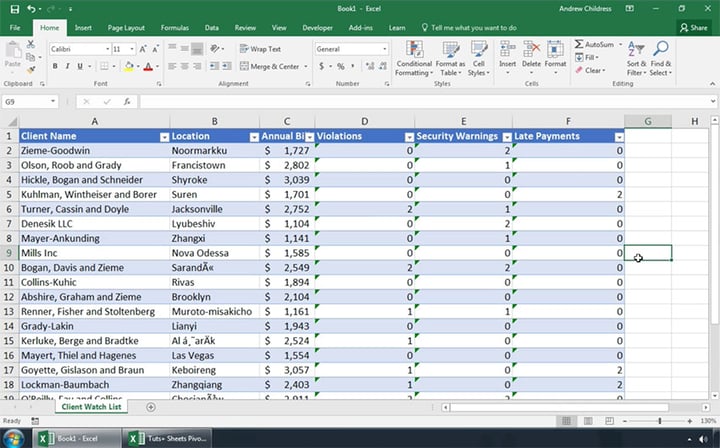Click the Font Color A icon
Image resolution: width=720 pixels, height=448 pixels.
coord(148,67)
